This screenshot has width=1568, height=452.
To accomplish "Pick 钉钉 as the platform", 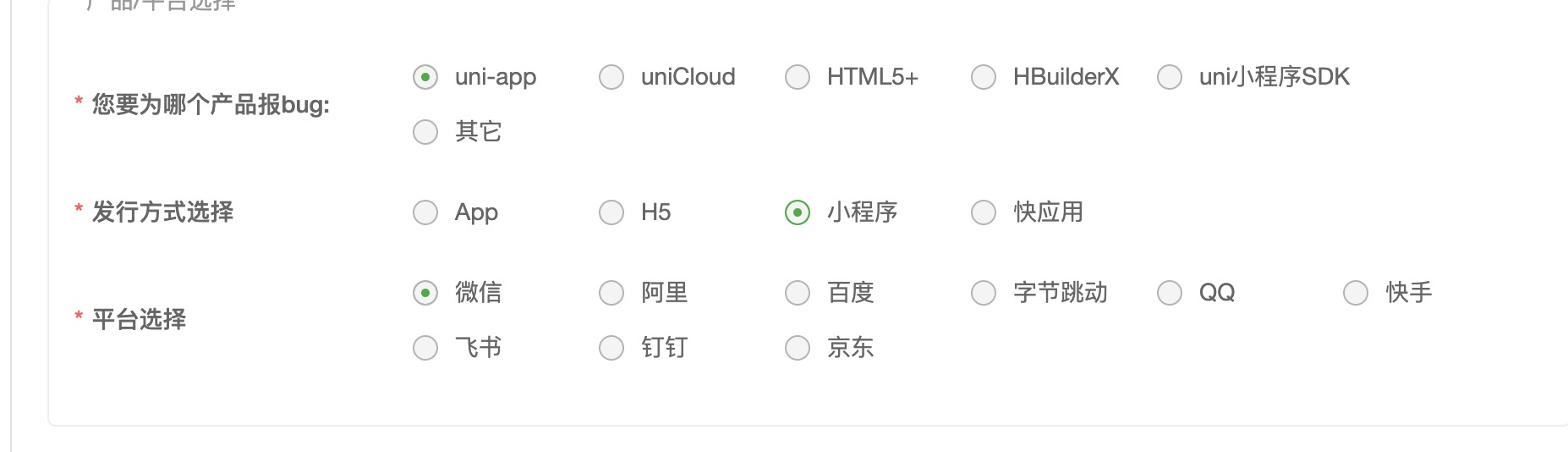I will pos(611,348).
